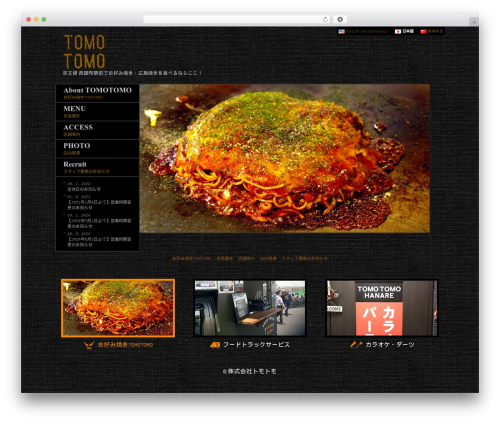500x423 pixels.
Task: Select the TOMO TOMO HANARE thumbnail image
Action: [x=382, y=308]
